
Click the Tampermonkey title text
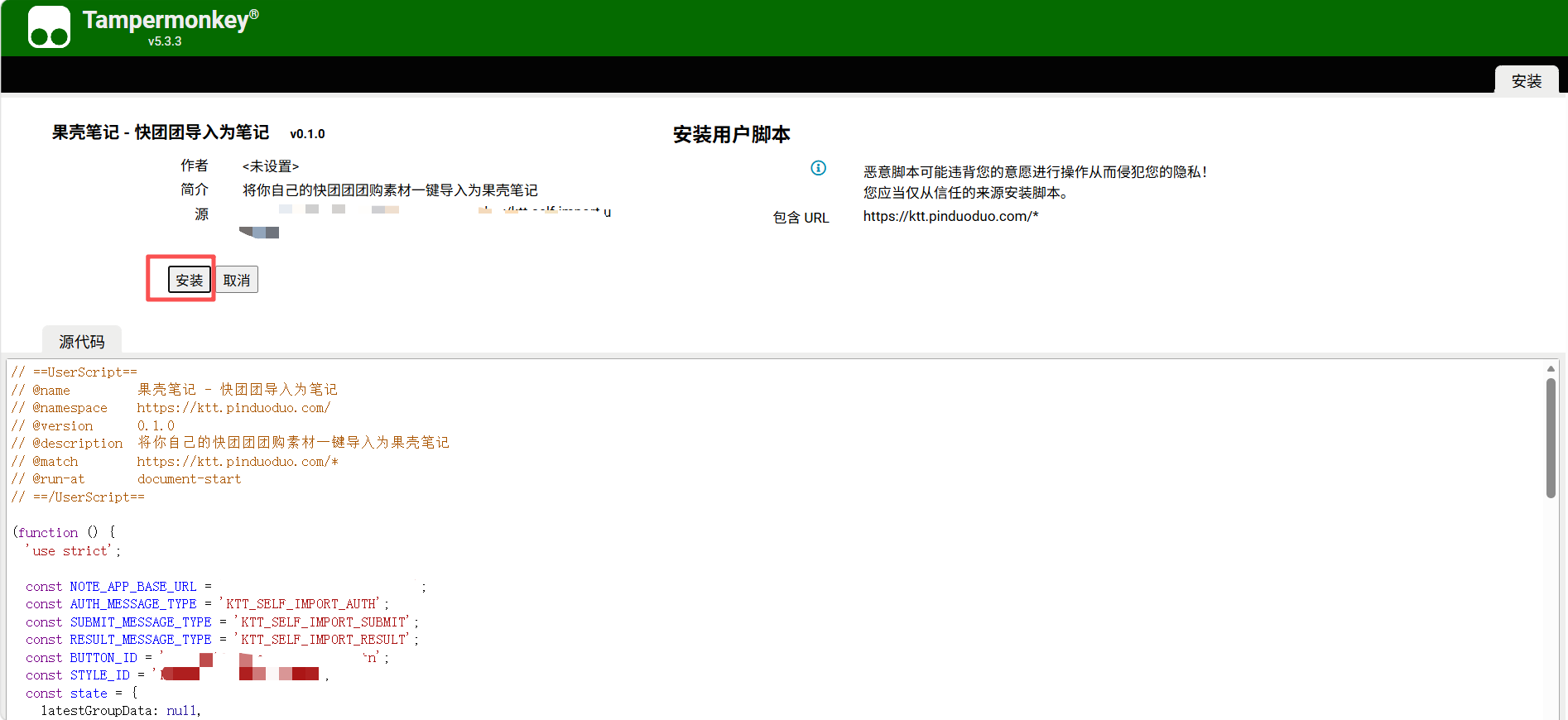(171, 20)
